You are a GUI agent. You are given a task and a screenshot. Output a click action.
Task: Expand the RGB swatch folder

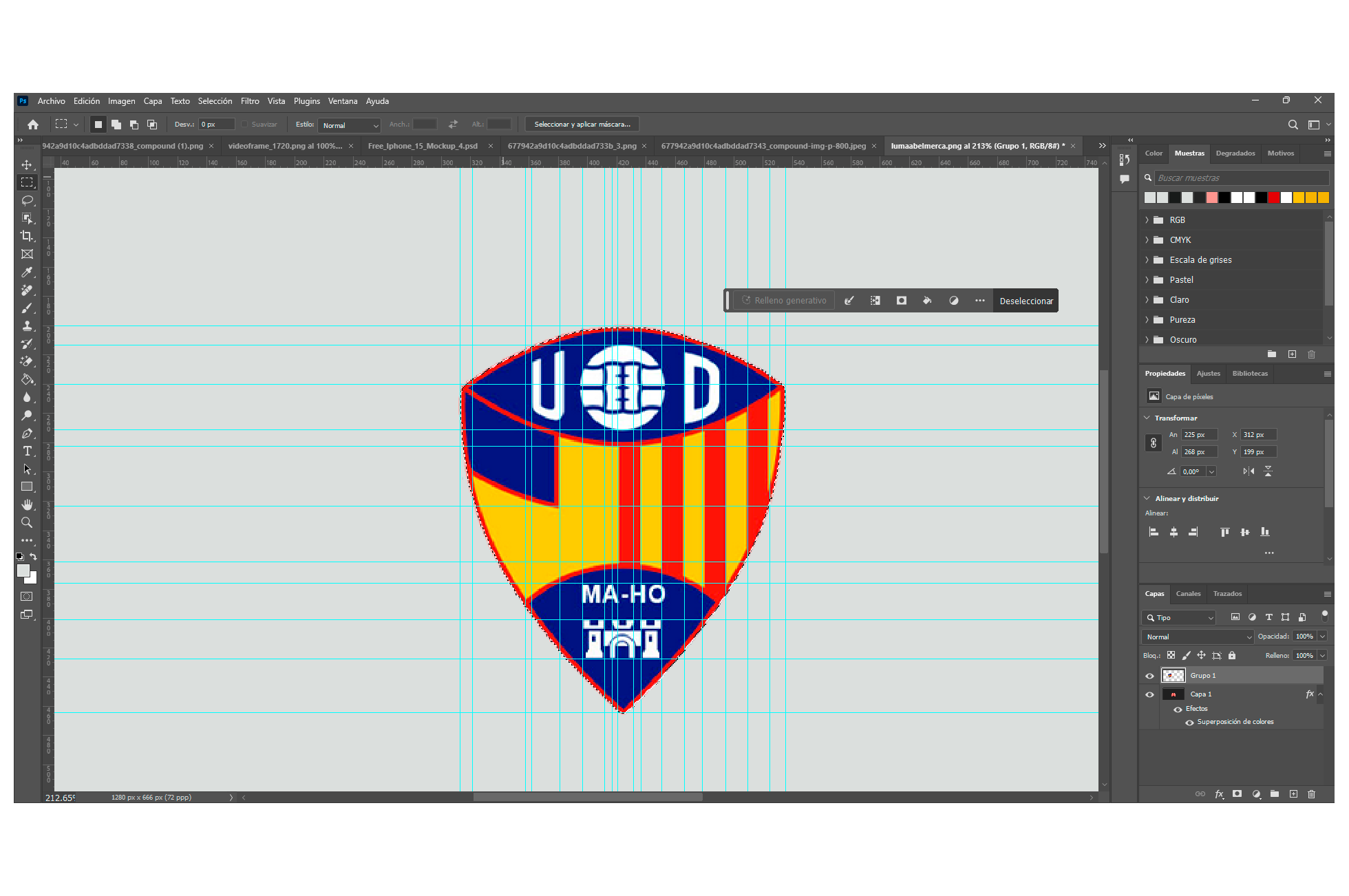click(x=1147, y=220)
